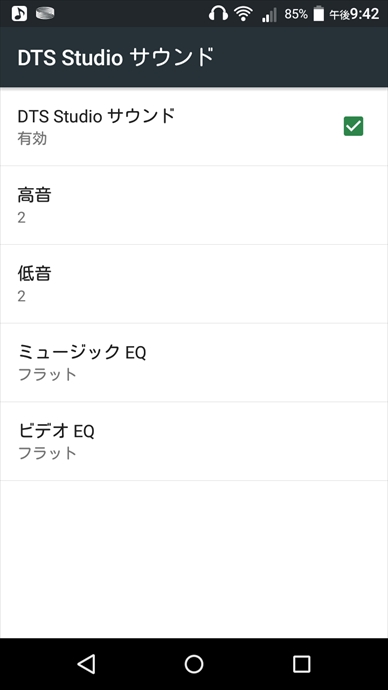Tap the DTS Studio サウンド row label
This screenshot has width=388, height=690.
96,116
